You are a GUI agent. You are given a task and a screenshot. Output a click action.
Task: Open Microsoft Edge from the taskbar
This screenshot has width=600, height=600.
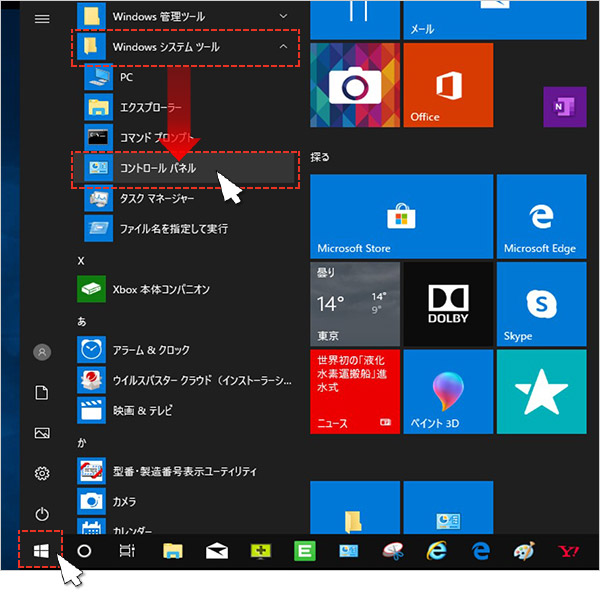click(x=481, y=551)
